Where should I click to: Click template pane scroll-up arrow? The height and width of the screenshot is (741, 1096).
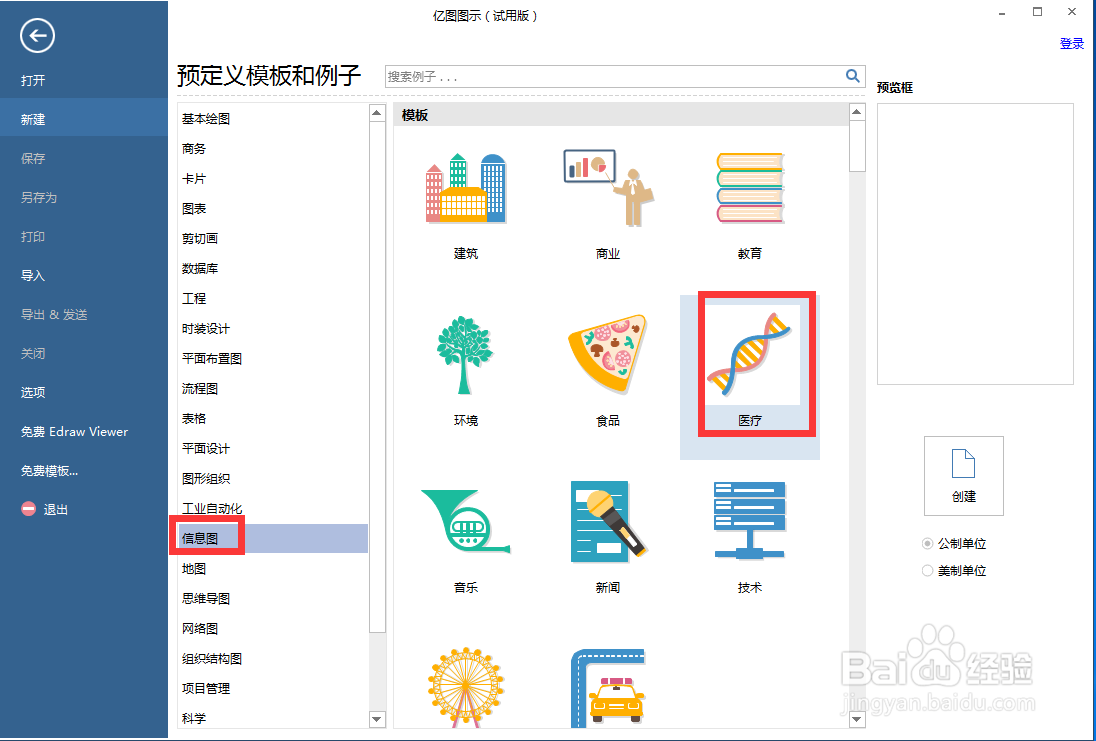tap(857, 113)
